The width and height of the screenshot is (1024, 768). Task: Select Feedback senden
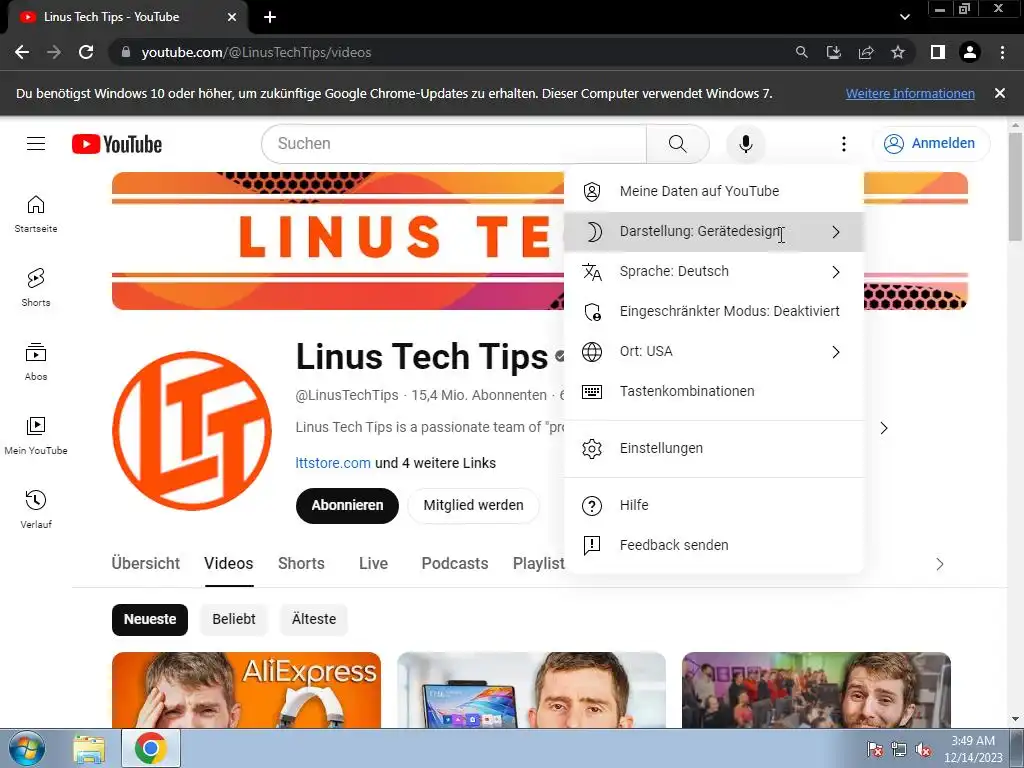714,545
